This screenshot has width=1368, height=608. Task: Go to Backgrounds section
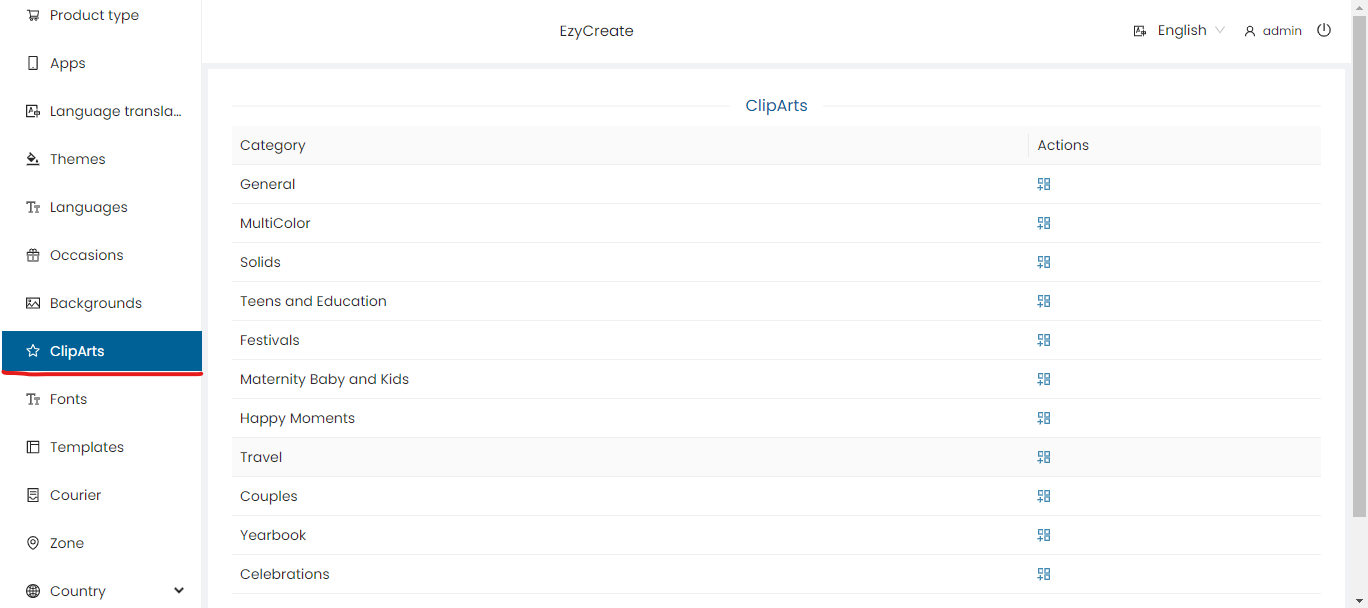[101, 303]
